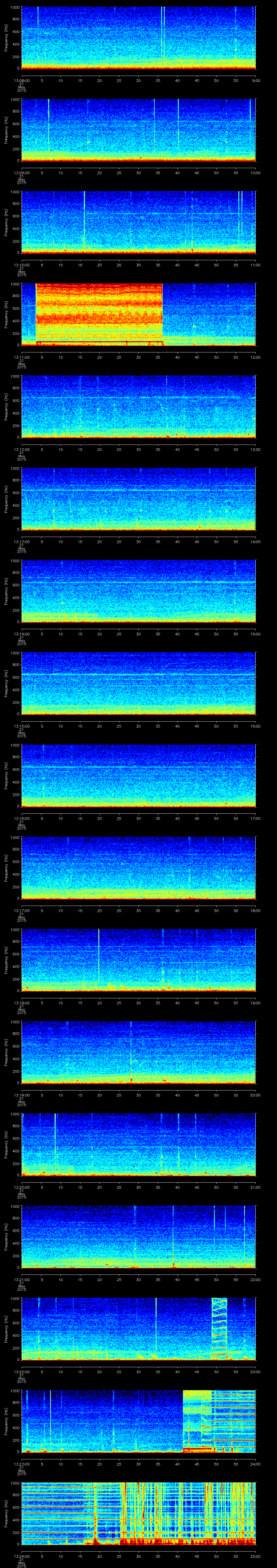The image size is (277, 1568).
Task: Click the "12:00" end time label
Action: coord(256,357)
